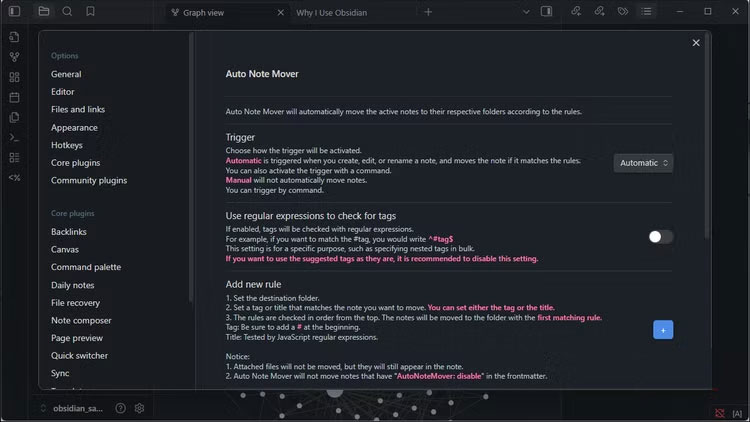
Task: Open Appearance settings
Action: click(x=74, y=127)
